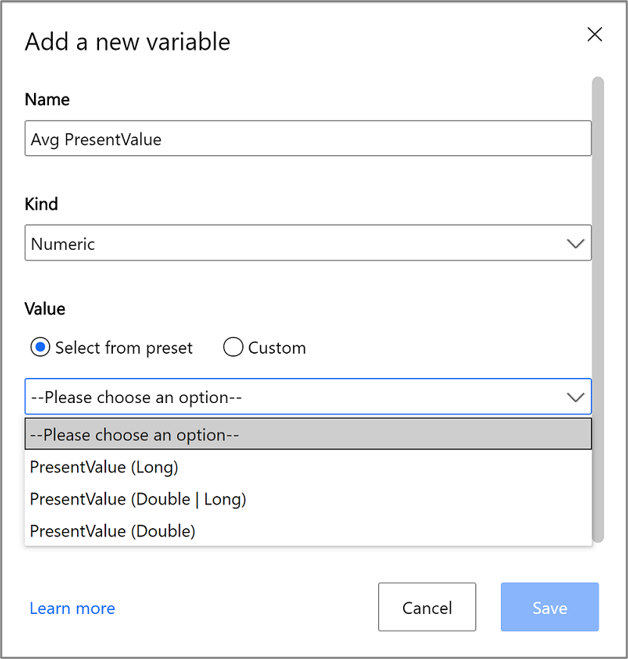Screen dimensions: 628x659
Task: Click the Value section label
Action: pos(45,310)
